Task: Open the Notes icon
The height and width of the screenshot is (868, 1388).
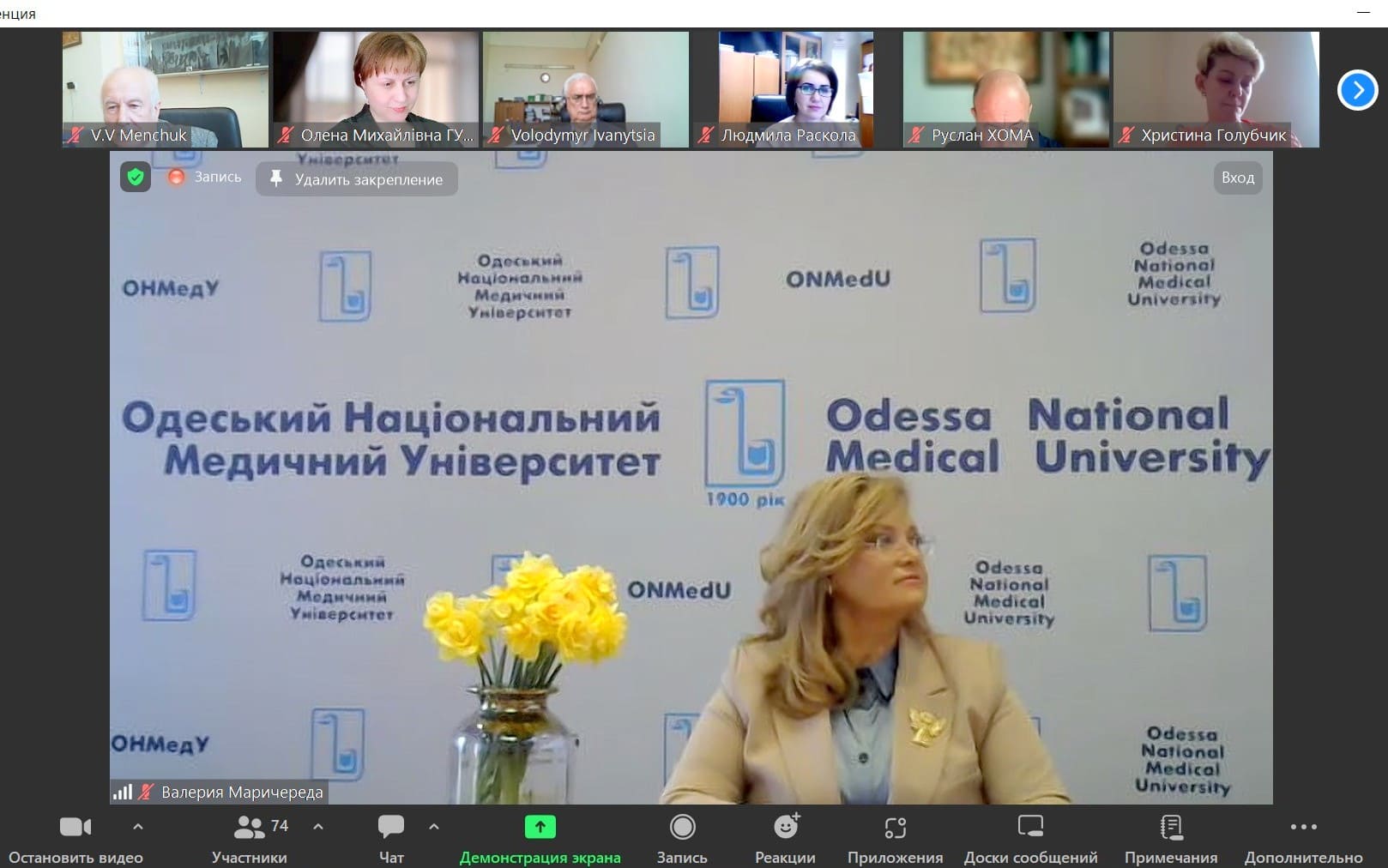Action: 1171,827
